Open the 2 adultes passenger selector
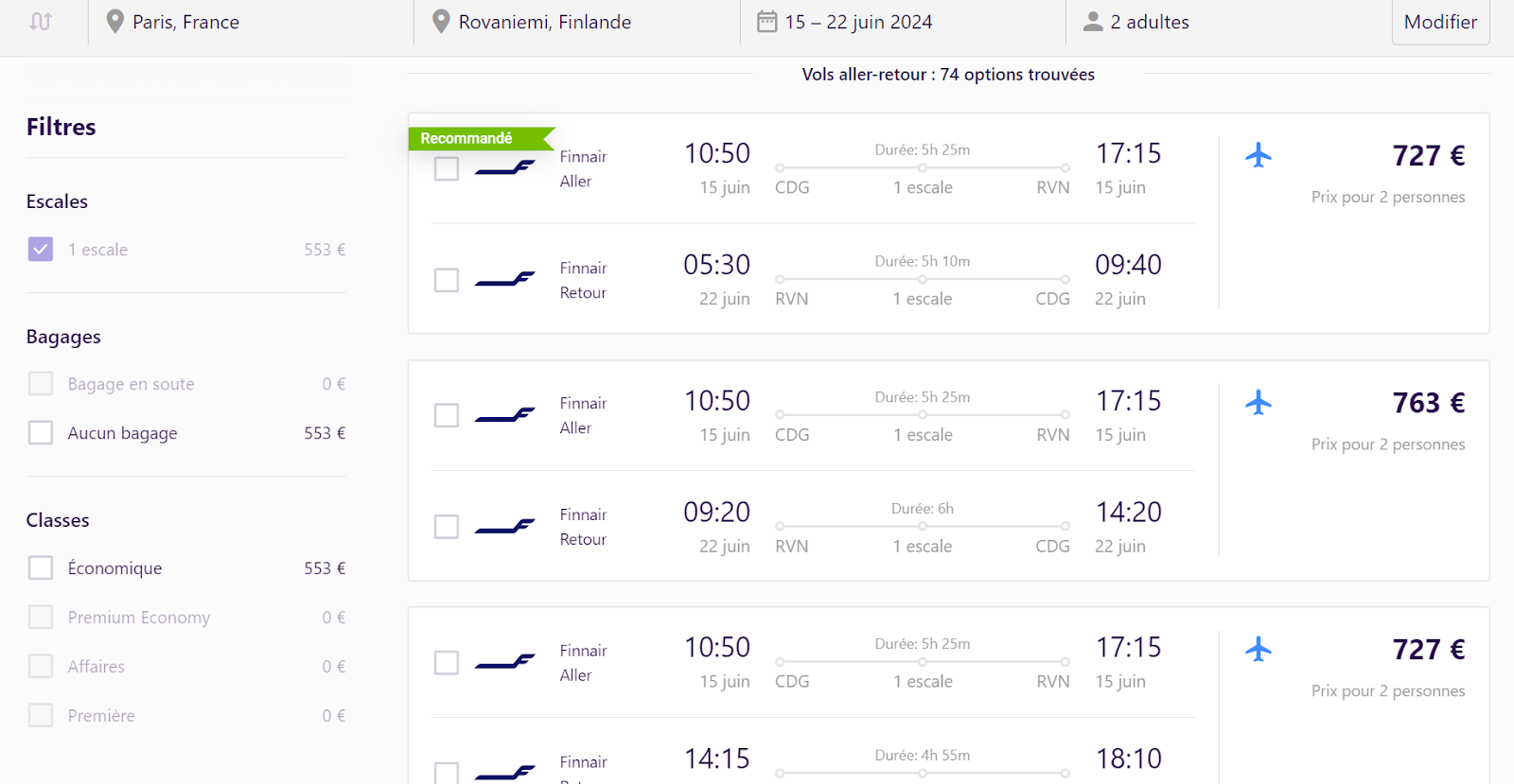Viewport: 1514px width, 784px height. pos(1228,22)
